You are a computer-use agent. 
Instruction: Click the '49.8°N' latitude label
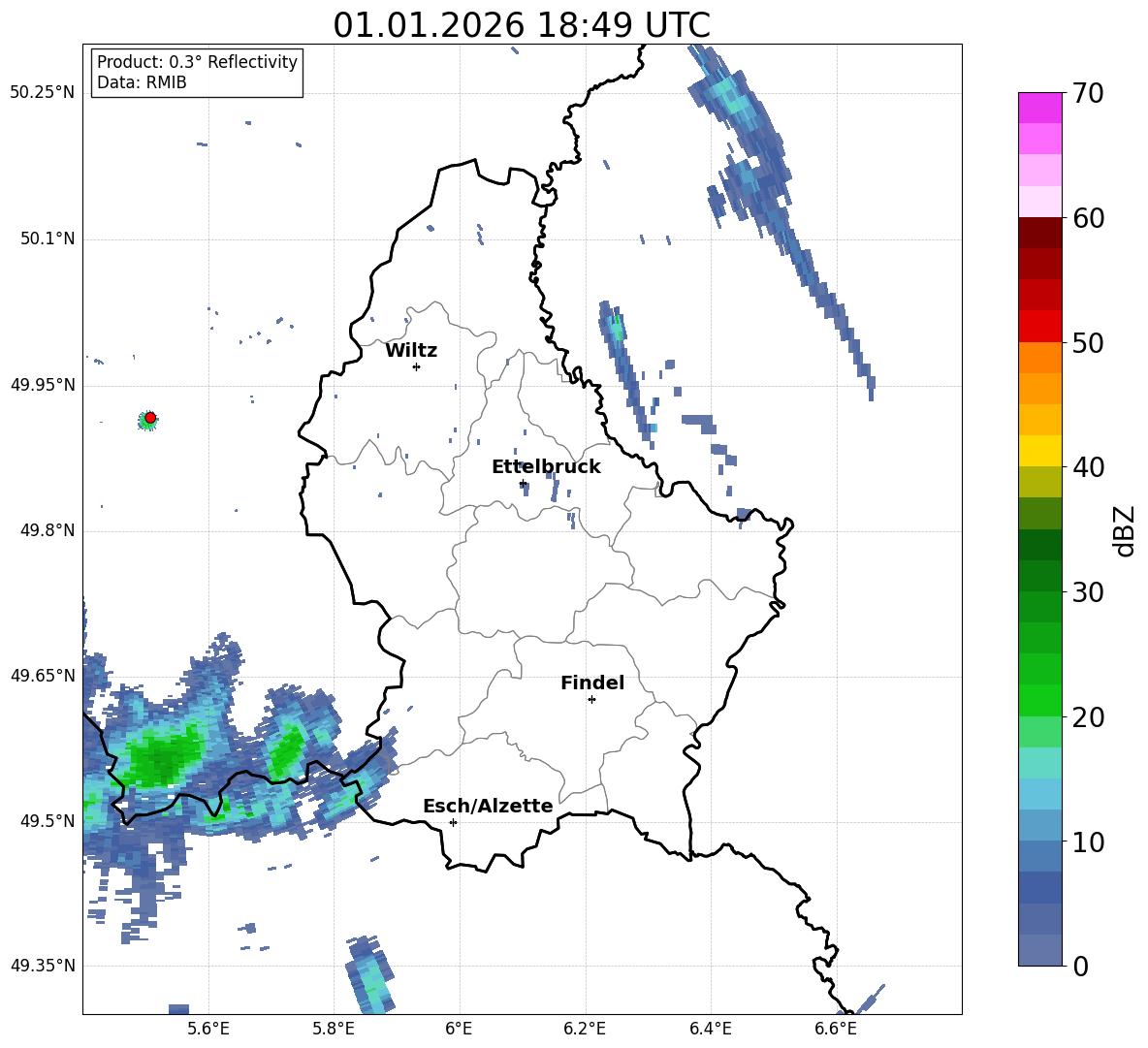tap(48, 530)
